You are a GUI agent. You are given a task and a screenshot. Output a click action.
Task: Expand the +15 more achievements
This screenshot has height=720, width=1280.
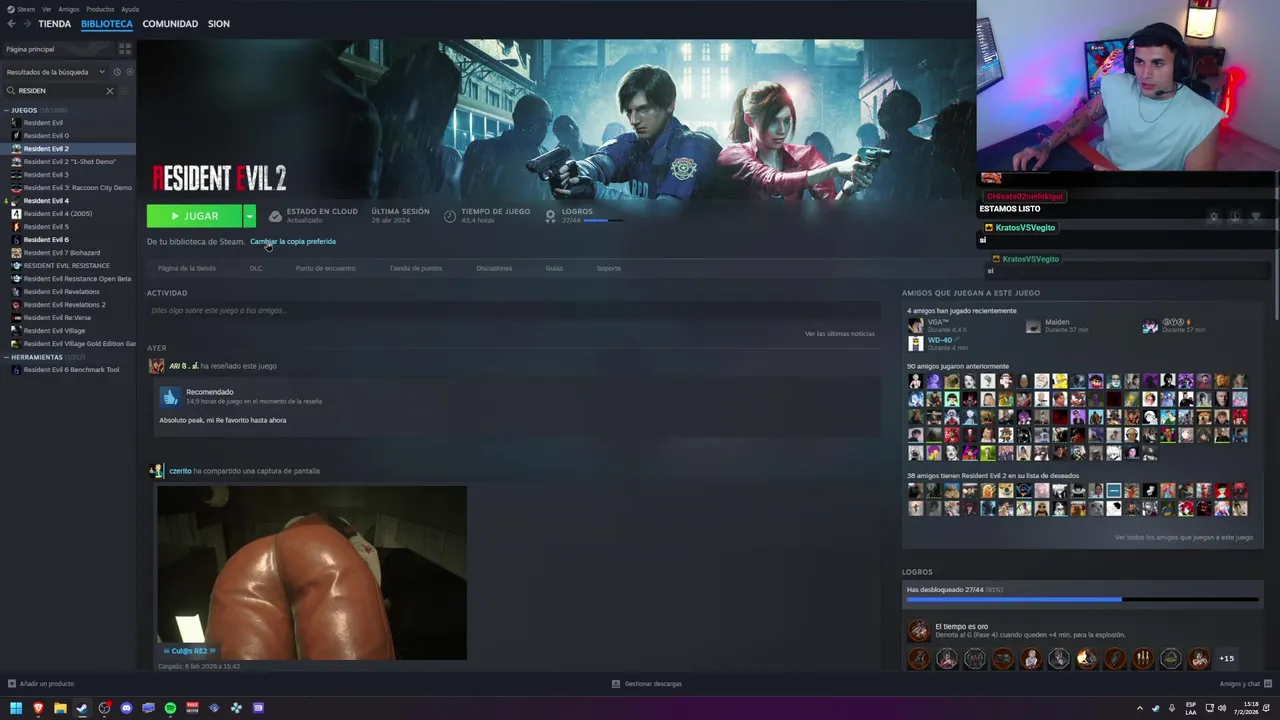(x=1226, y=658)
